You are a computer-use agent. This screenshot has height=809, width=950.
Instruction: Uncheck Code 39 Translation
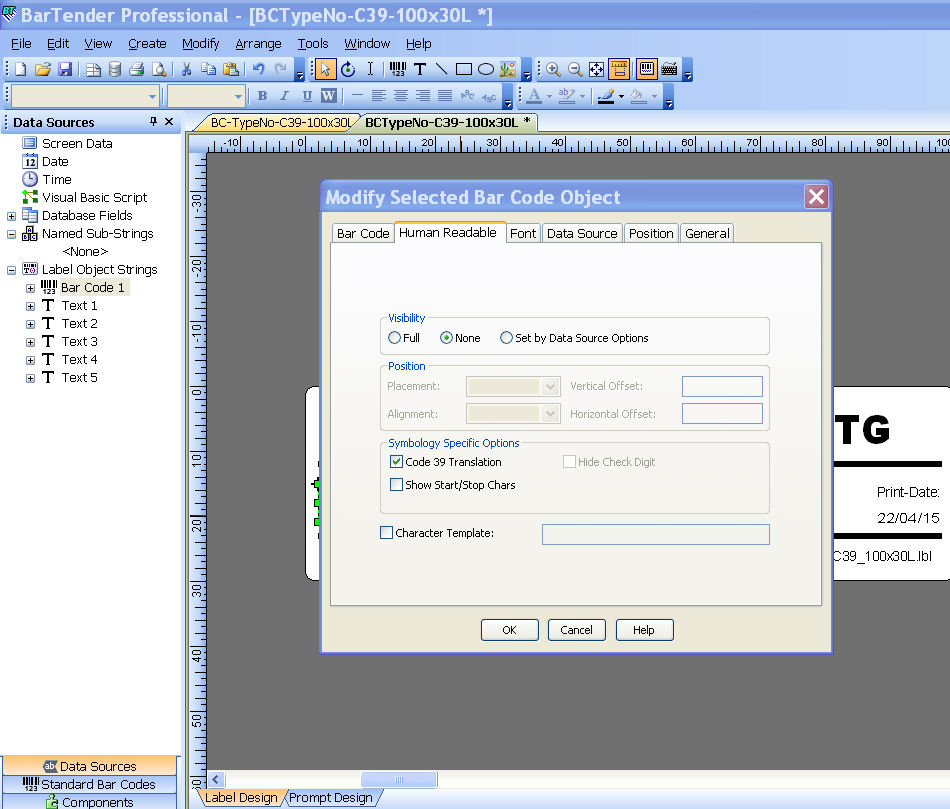[396, 462]
